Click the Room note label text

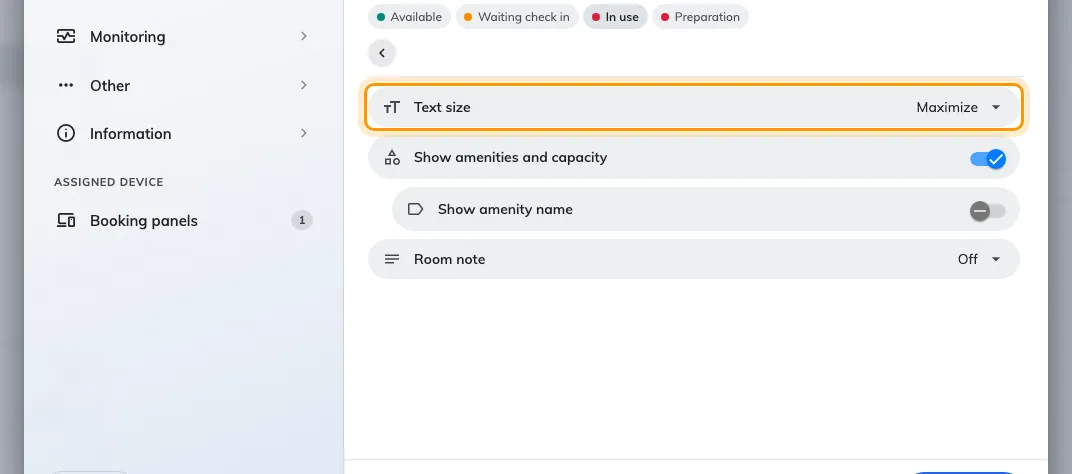point(449,259)
